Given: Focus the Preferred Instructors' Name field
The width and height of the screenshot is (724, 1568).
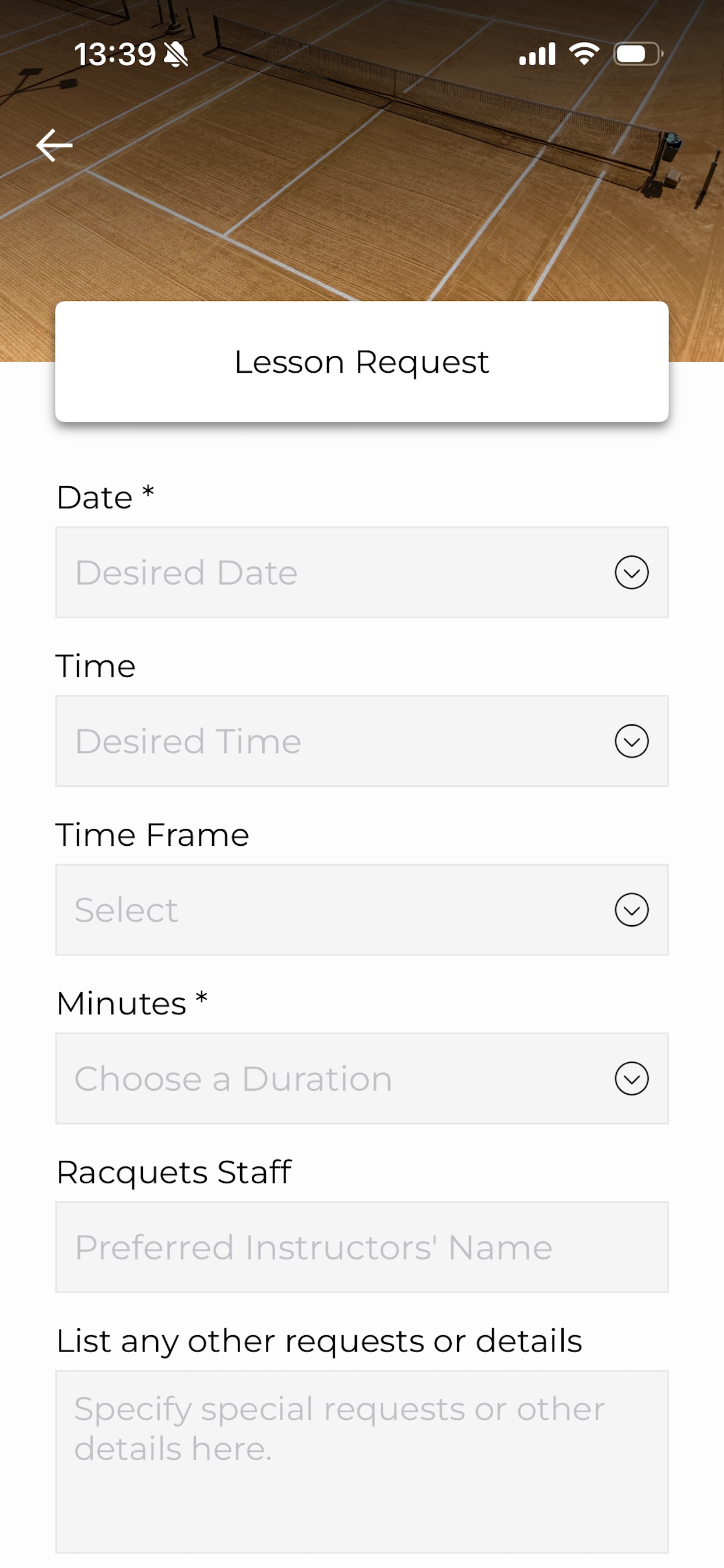Looking at the screenshot, I should [362, 1247].
